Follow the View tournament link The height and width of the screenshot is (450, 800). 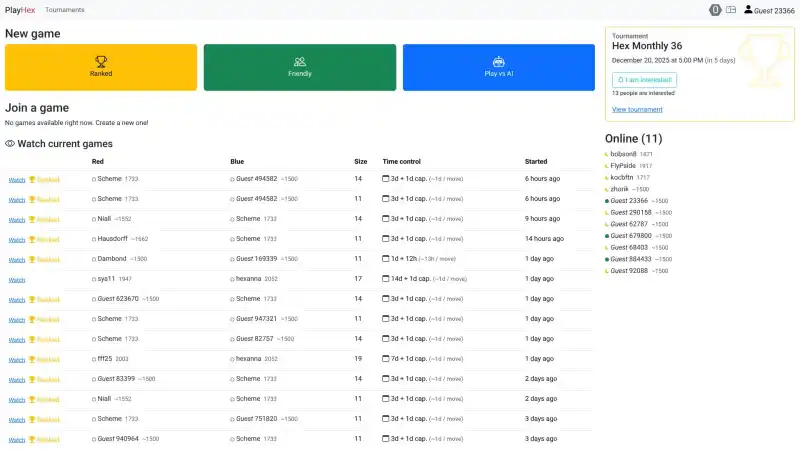pos(636,109)
